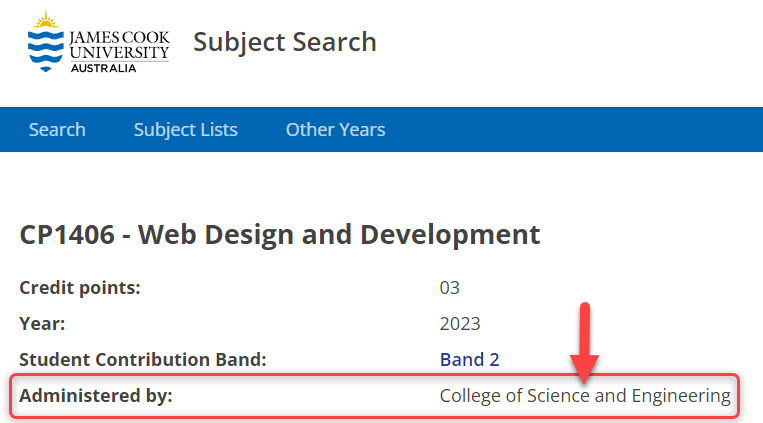This screenshot has width=763, height=423.
Task: Follow the Band 2 link
Action: click(x=470, y=359)
